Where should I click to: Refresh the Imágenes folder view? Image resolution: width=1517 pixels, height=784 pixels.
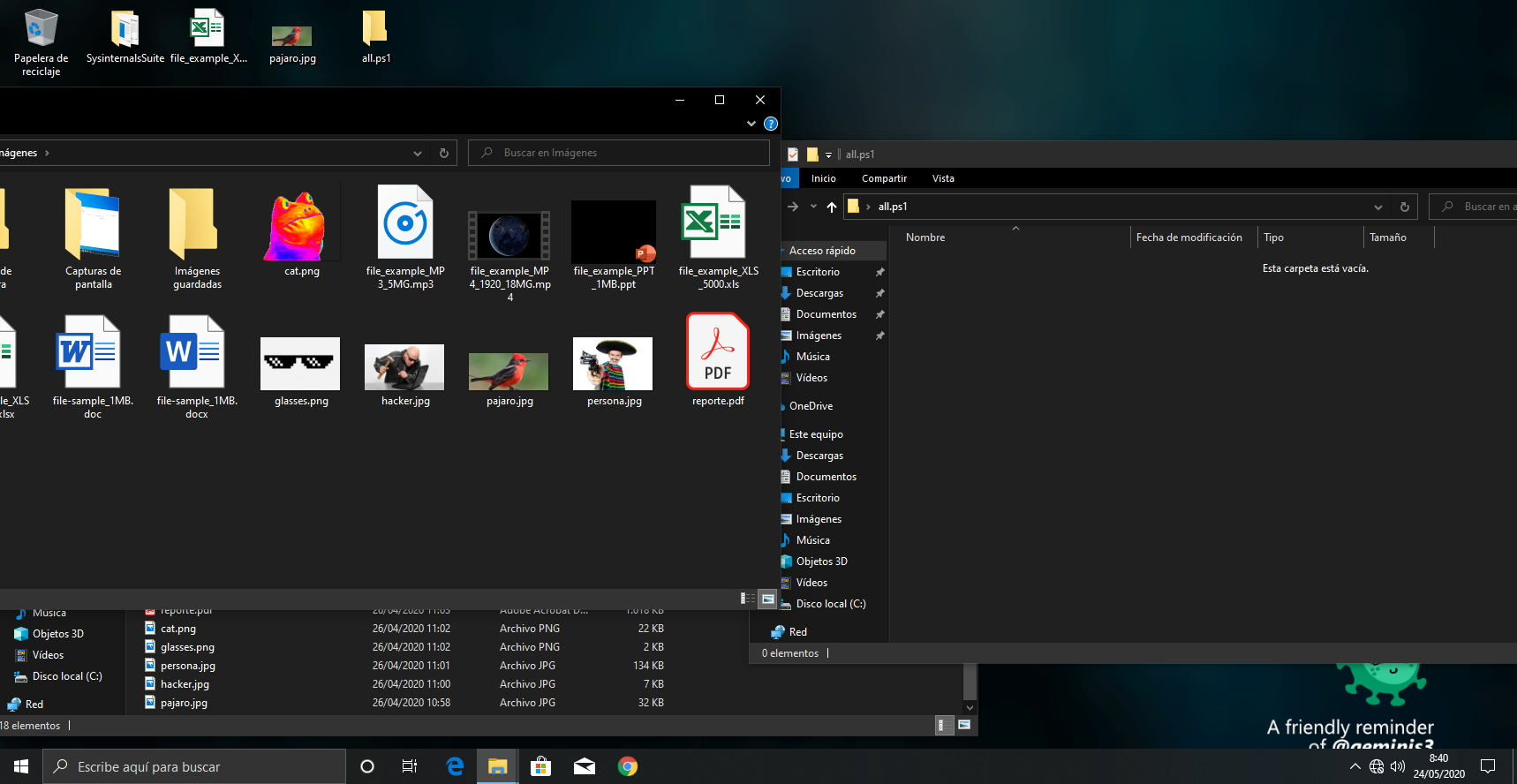click(444, 153)
